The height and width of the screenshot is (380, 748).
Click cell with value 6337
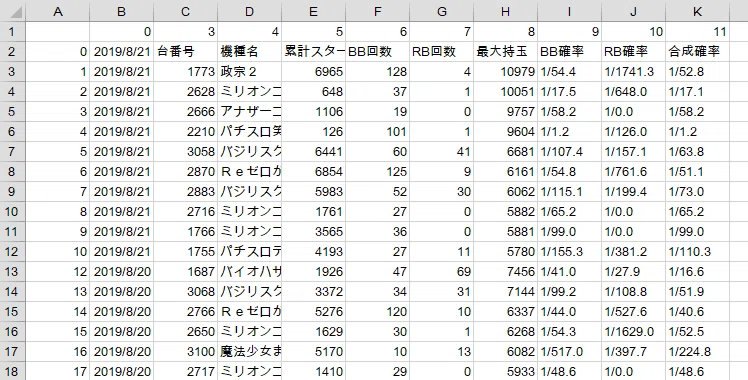tap(505, 312)
